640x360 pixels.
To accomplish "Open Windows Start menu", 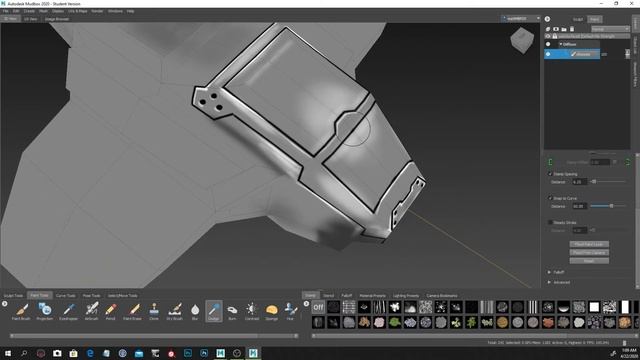I will [8, 353].
